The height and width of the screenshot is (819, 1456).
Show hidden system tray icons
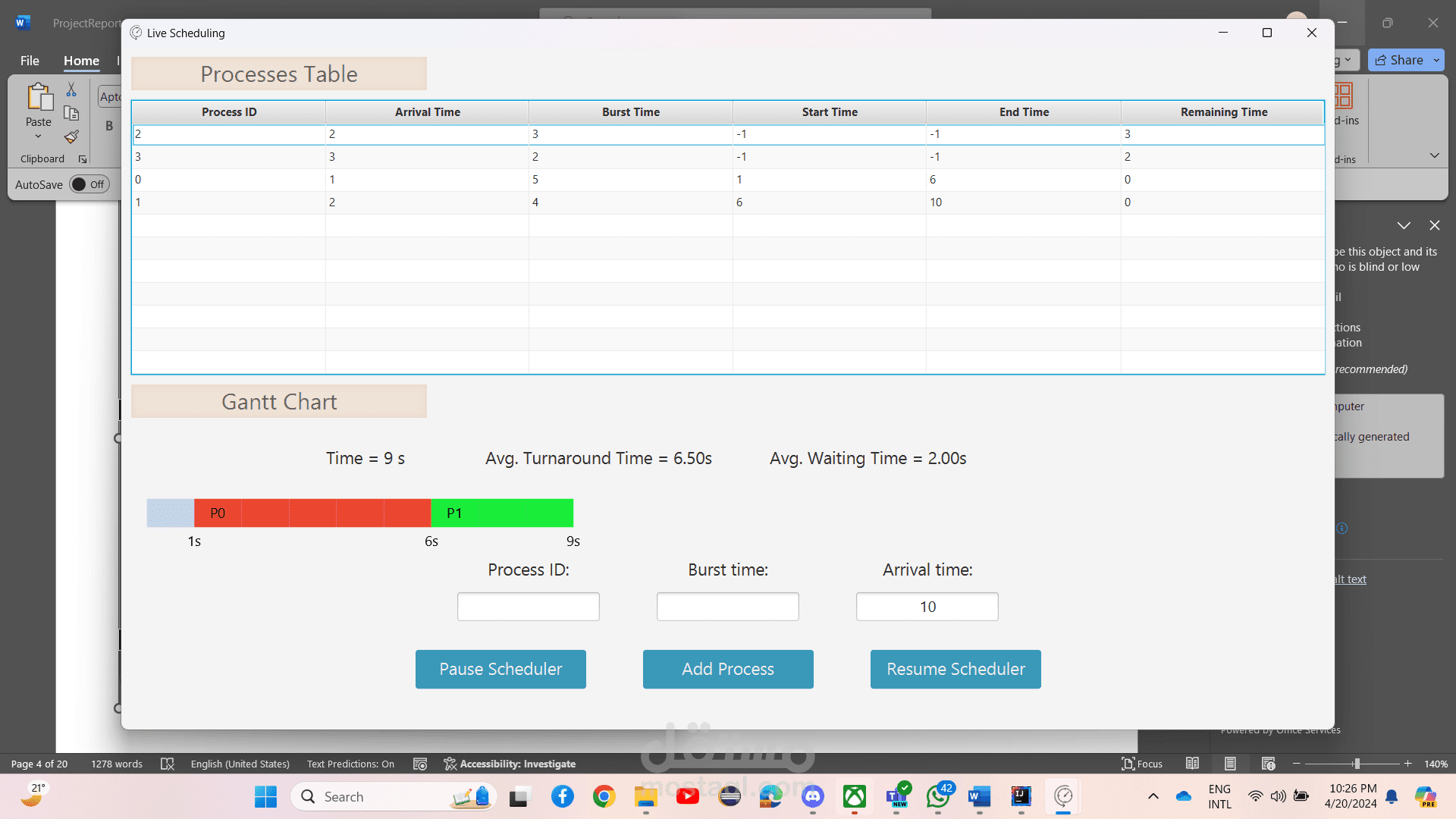1153,796
